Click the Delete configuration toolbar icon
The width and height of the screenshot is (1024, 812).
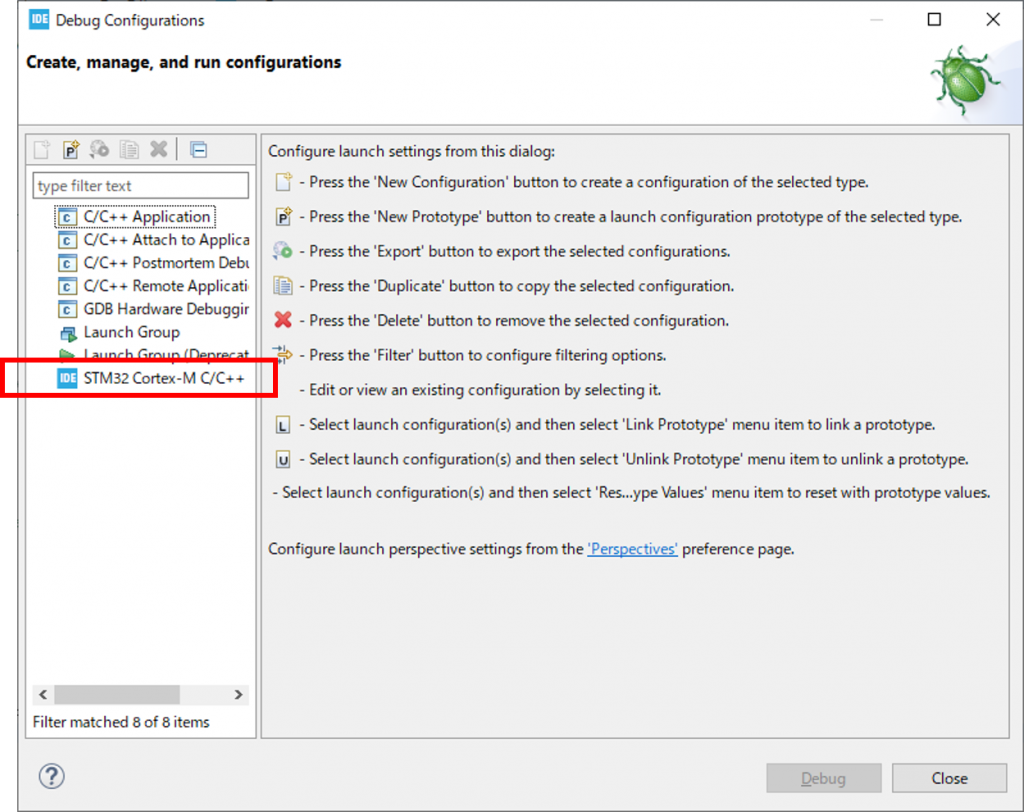pyautogui.click(x=158, y=150)
